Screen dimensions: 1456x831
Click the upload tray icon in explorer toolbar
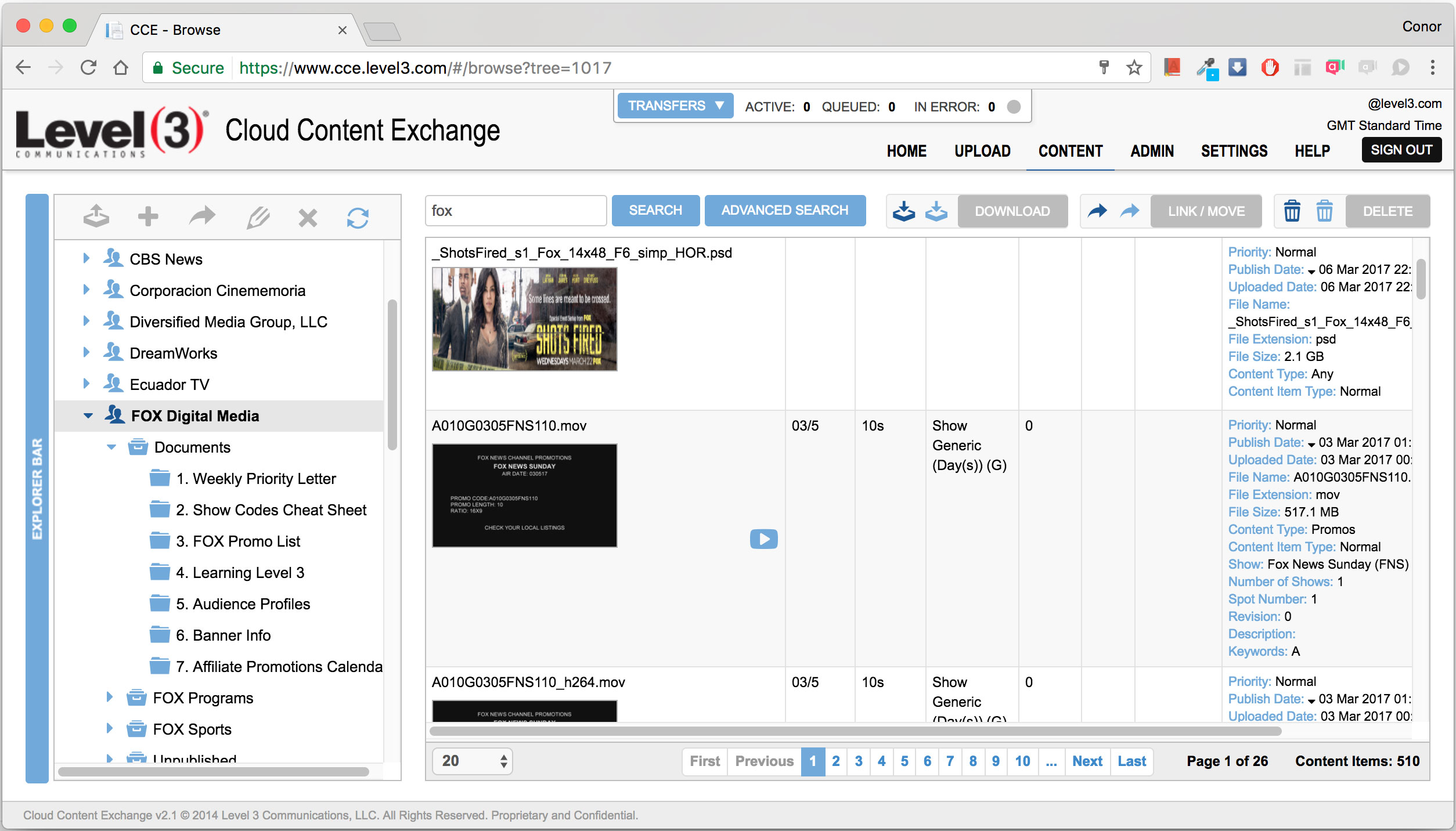click(96, 217)
